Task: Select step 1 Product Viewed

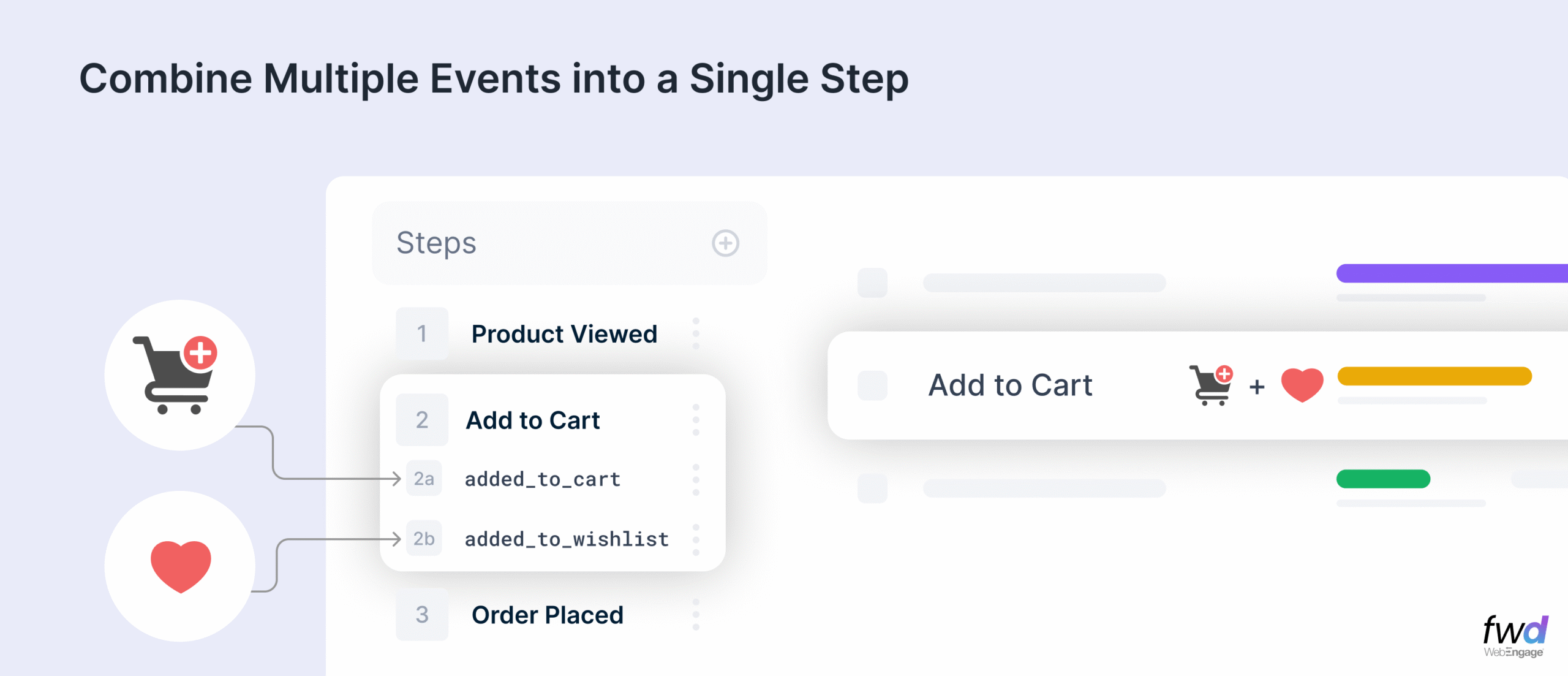Action: tap(563, 334)
